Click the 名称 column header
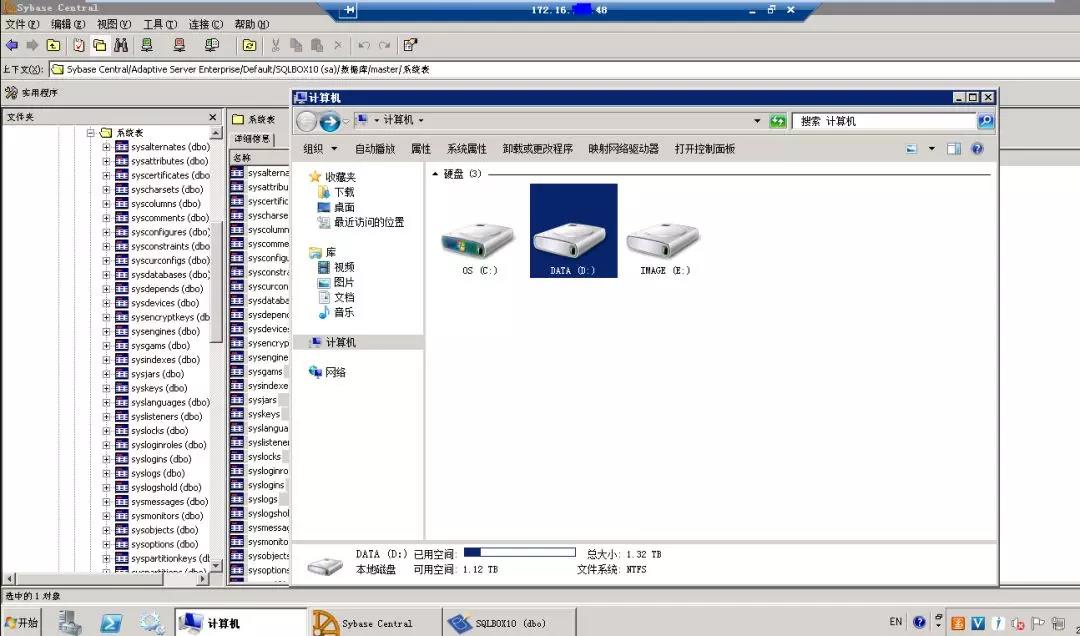 click(260, 158)
